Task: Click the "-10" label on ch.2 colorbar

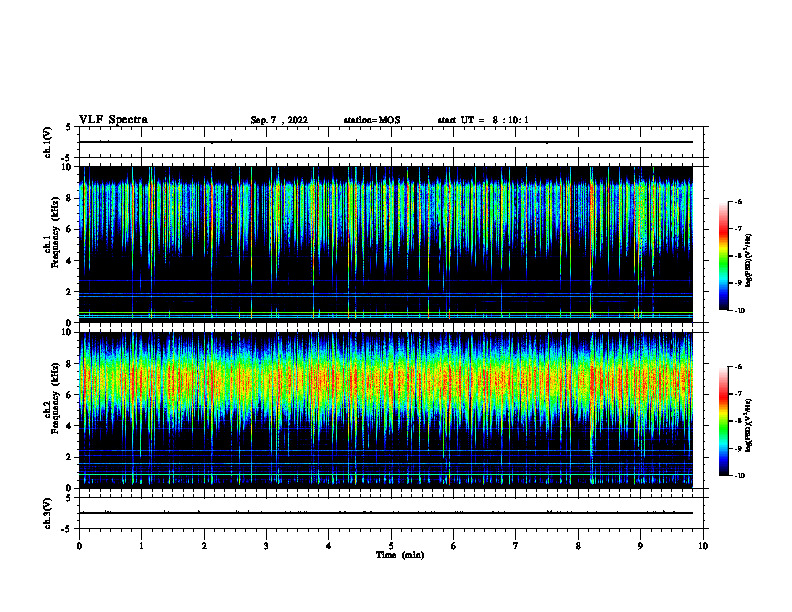Action: pos(739,476)
